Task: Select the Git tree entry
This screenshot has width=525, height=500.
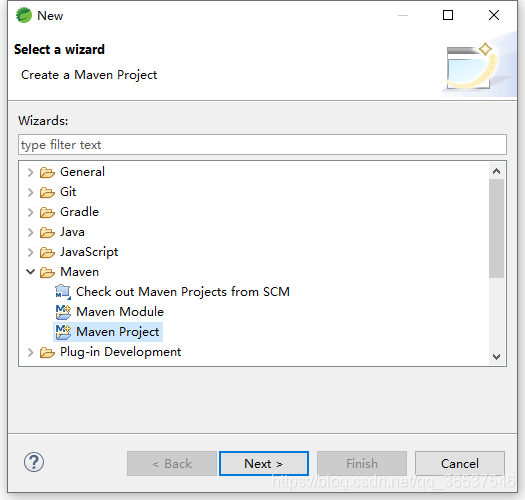Action: tap(68, 192)
